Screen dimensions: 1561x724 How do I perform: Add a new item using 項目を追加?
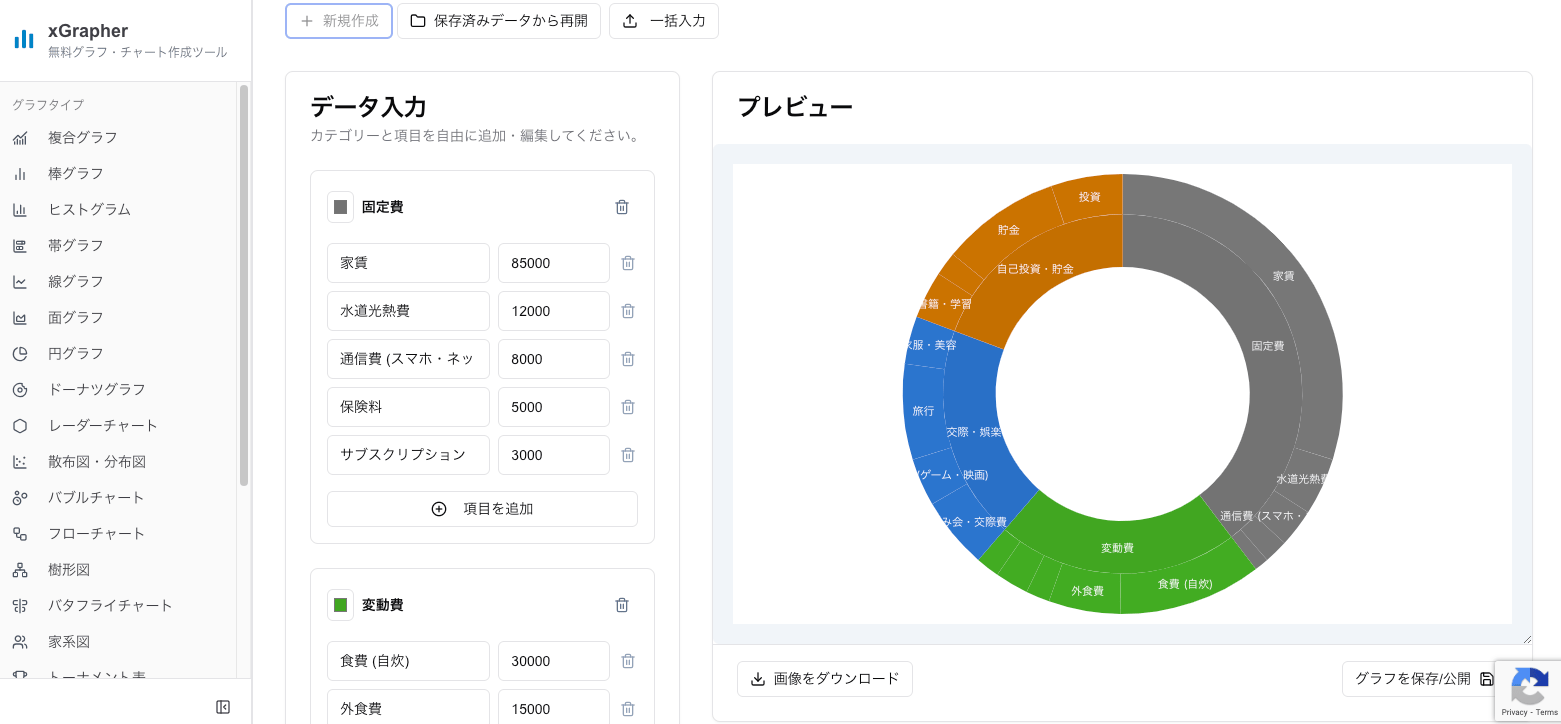[482, 508]
